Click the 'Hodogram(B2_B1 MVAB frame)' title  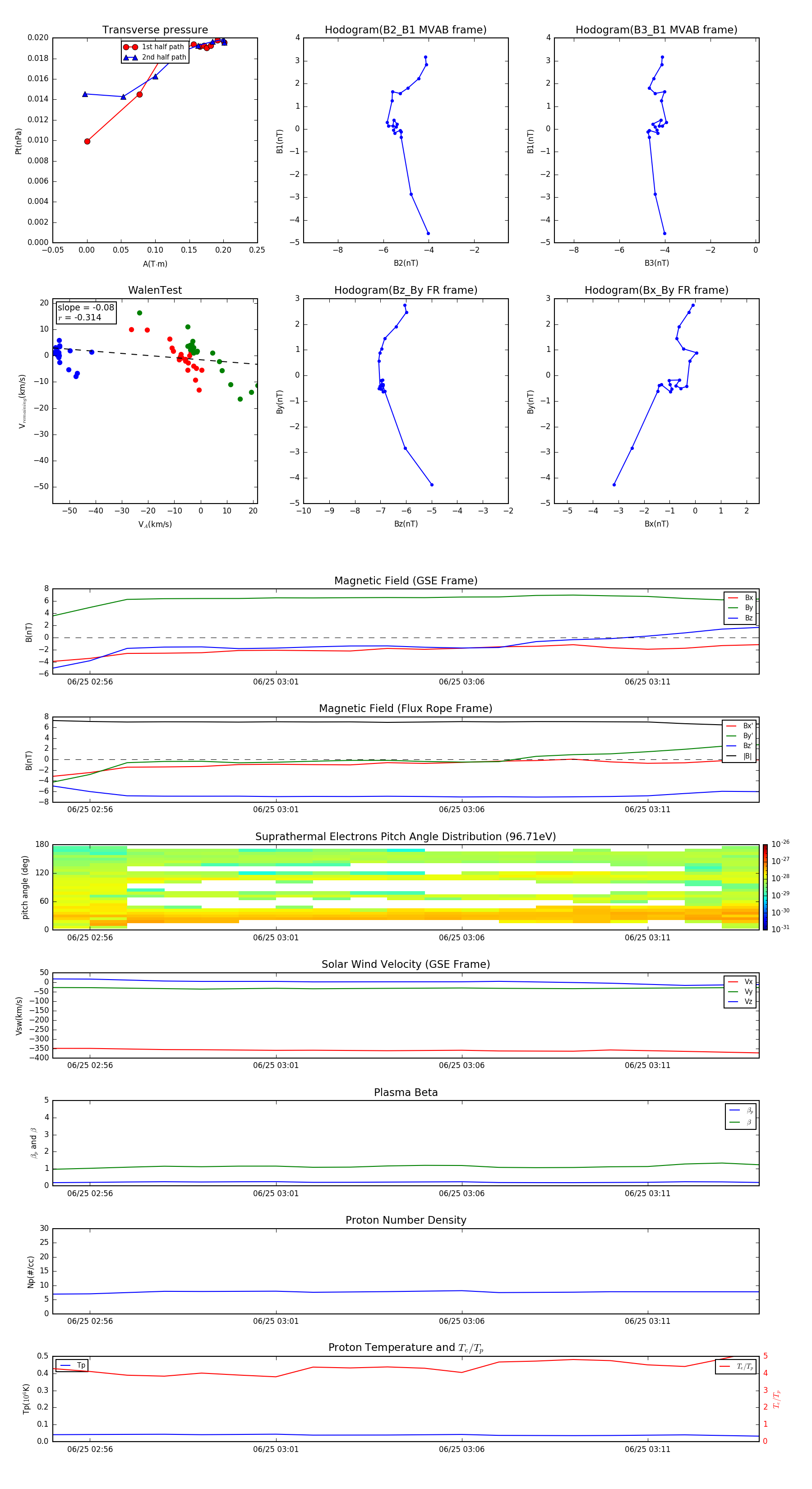coord(406,29)
